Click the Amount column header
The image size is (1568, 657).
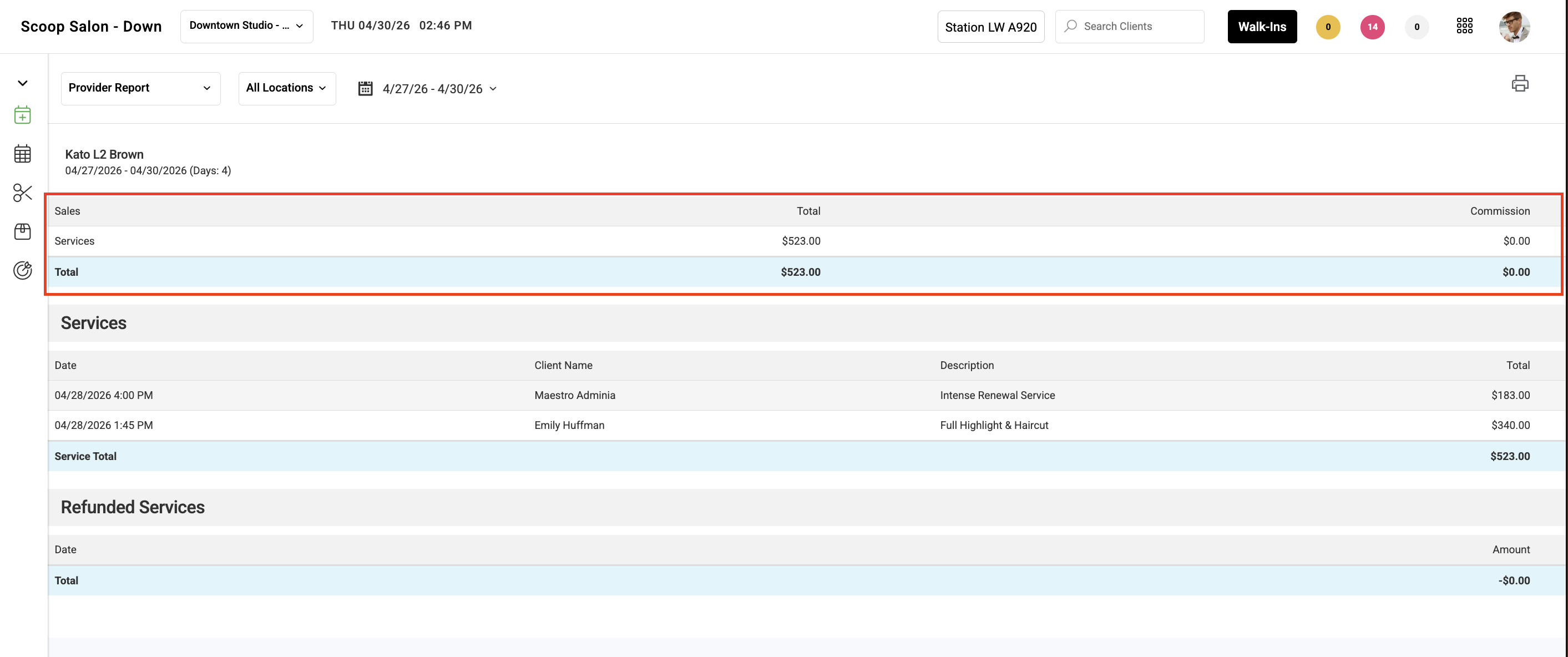point(1511,550)
